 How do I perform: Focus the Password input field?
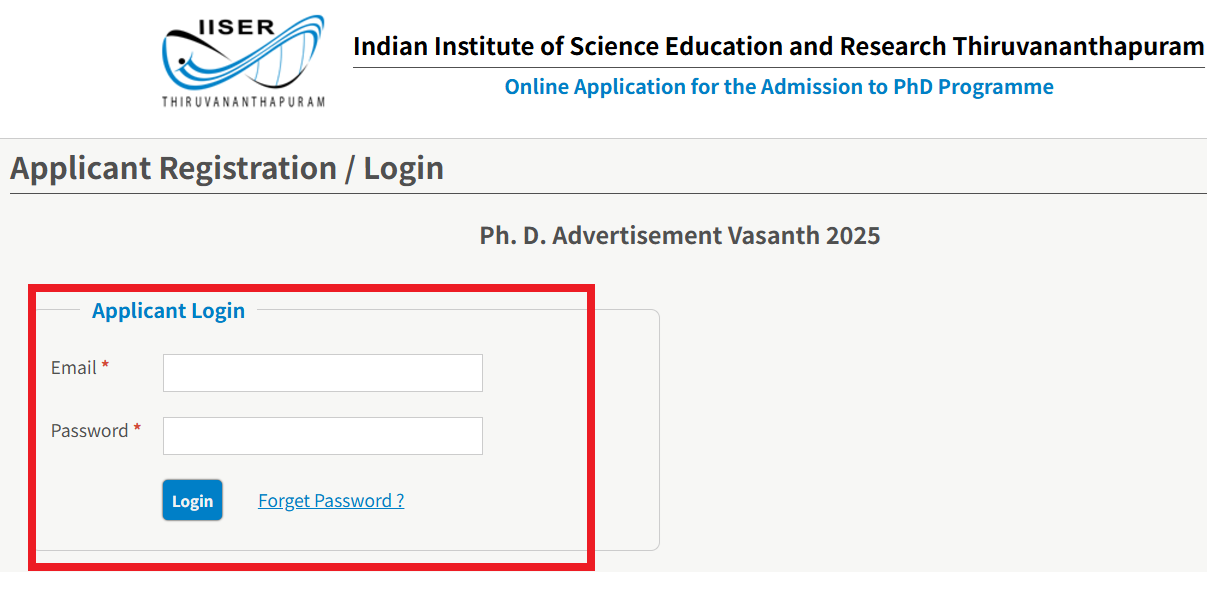click(x=322, y=436)
